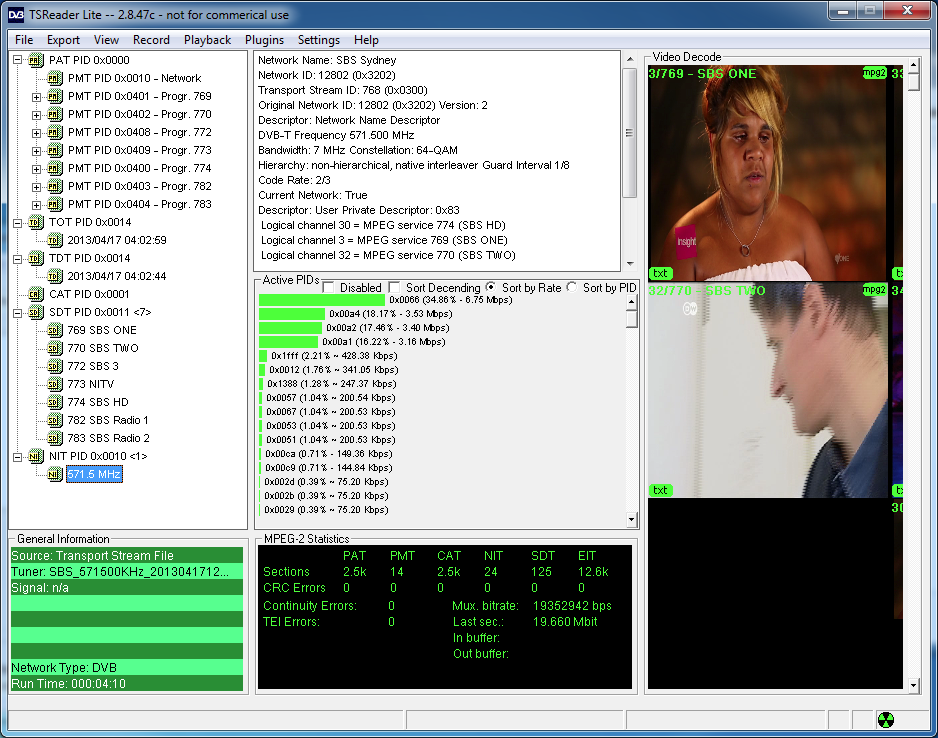The width and height of the screenshot is (938, 738).
Task: Click the radiation hazard icon in status bar
Action: pyautogui.click(x=884, y=719)
